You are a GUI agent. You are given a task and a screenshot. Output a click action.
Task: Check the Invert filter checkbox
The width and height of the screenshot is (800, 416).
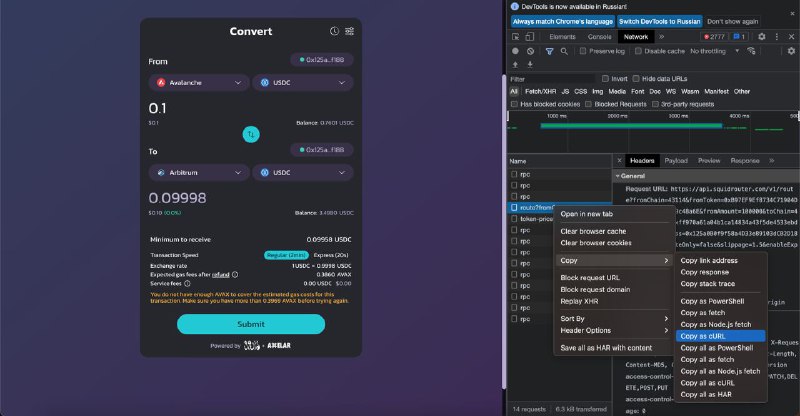(x=605, y=79)
